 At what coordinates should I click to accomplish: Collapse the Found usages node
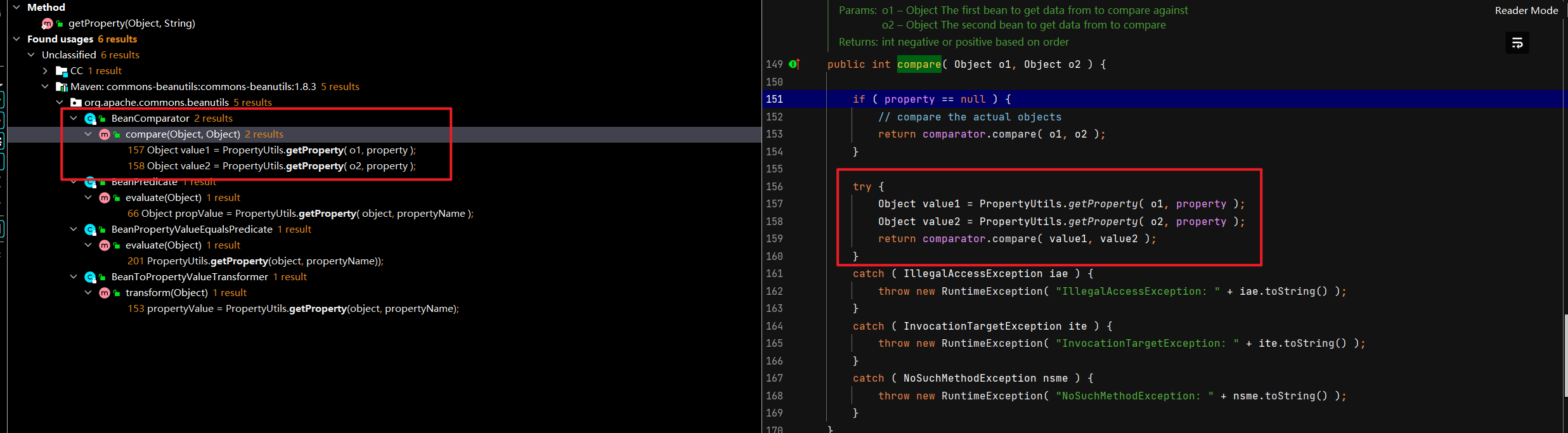(x=16, y=39)
